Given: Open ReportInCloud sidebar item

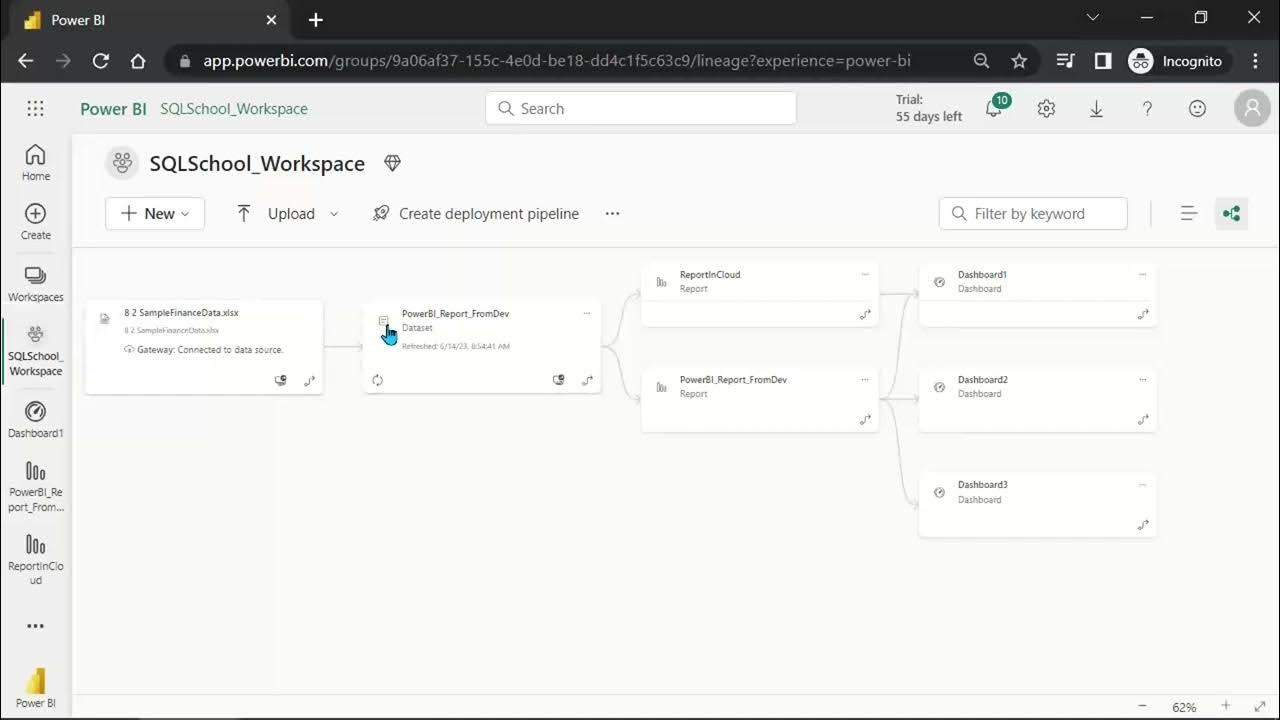Looking at the screenshot, I should coord(36,560).
